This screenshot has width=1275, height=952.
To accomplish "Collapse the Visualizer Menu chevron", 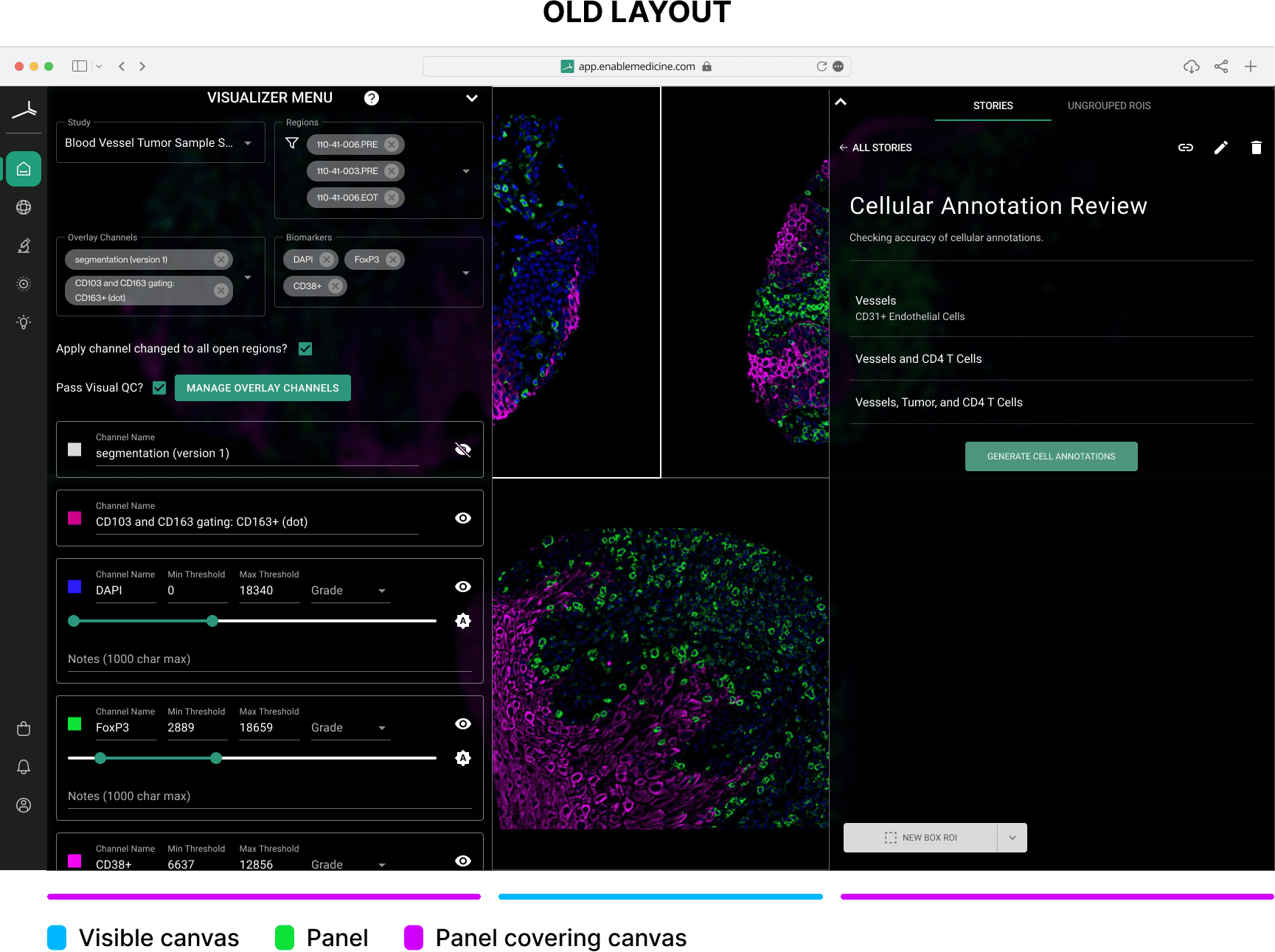I will 472,98.
